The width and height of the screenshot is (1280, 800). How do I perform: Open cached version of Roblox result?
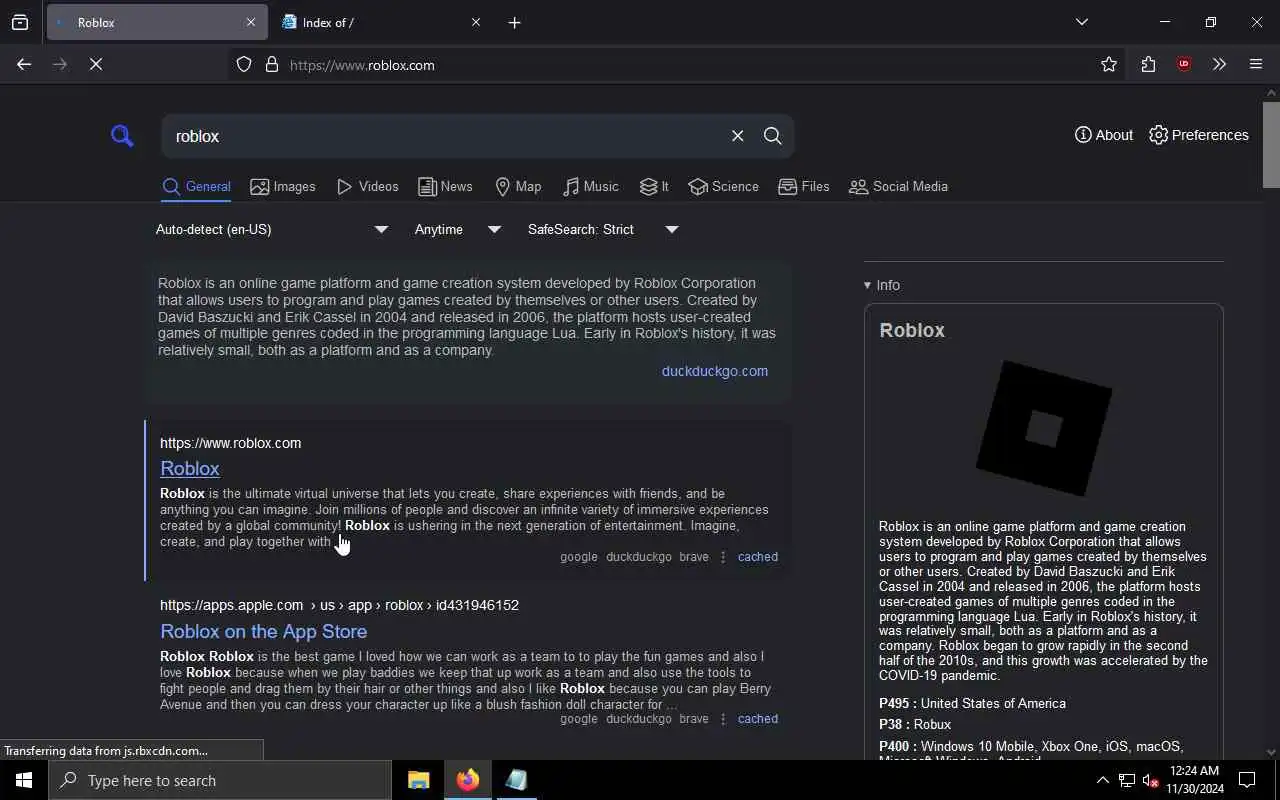click(x=757, y=557)
